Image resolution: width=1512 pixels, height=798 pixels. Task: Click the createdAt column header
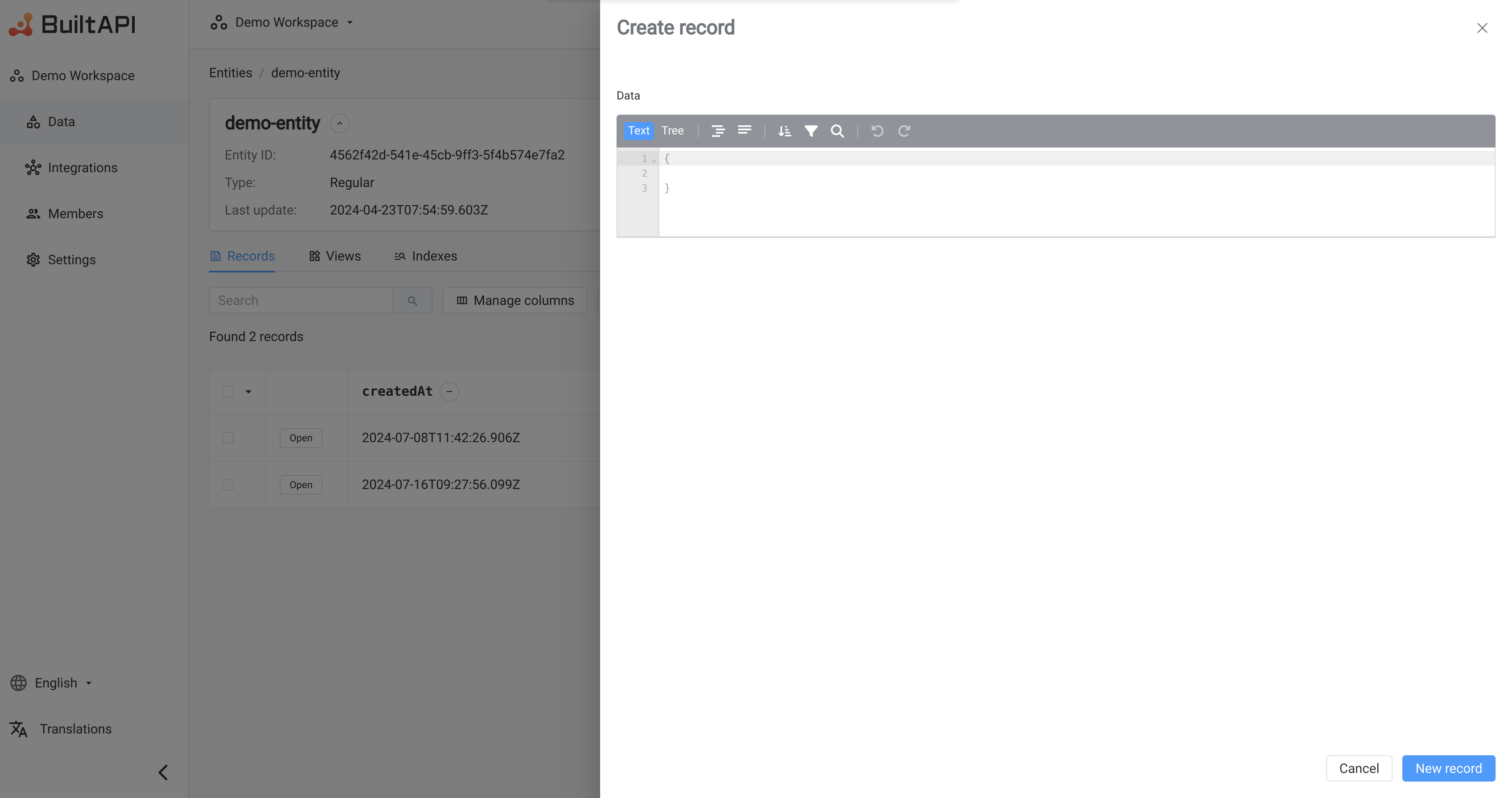397,392
